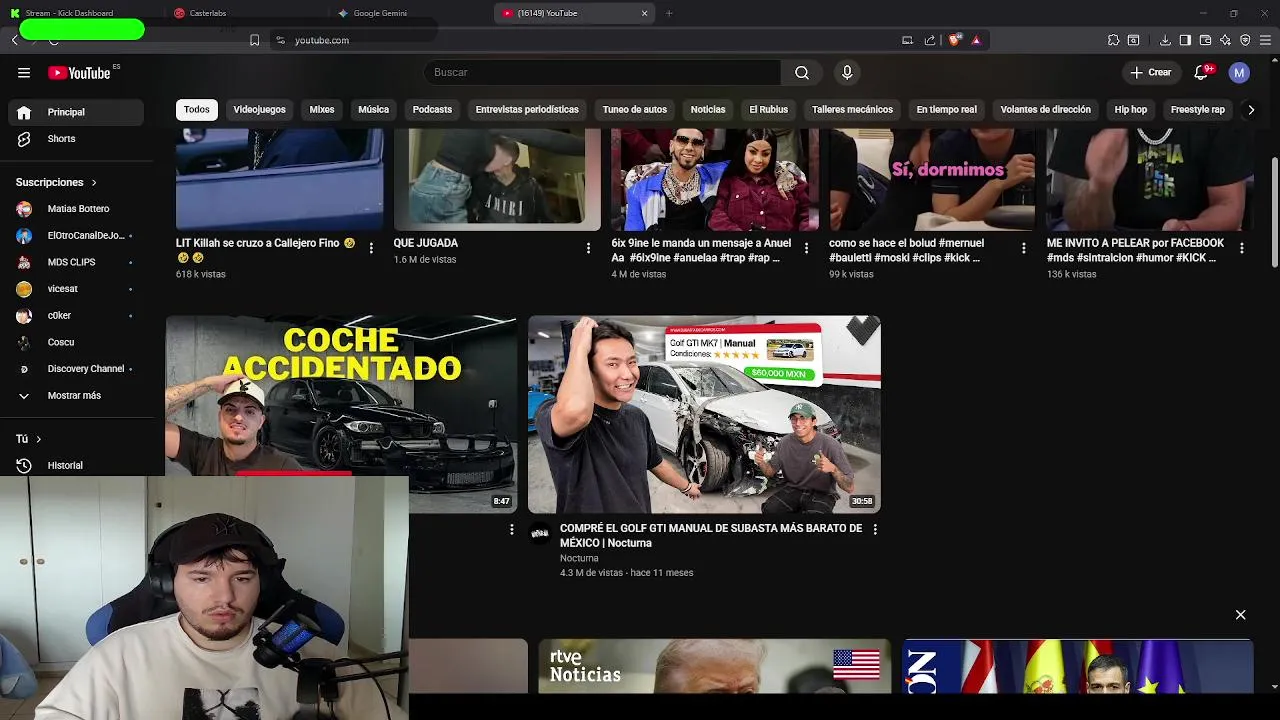
Task: Bookmark this page icon
Action: click(x=254, y=40)
